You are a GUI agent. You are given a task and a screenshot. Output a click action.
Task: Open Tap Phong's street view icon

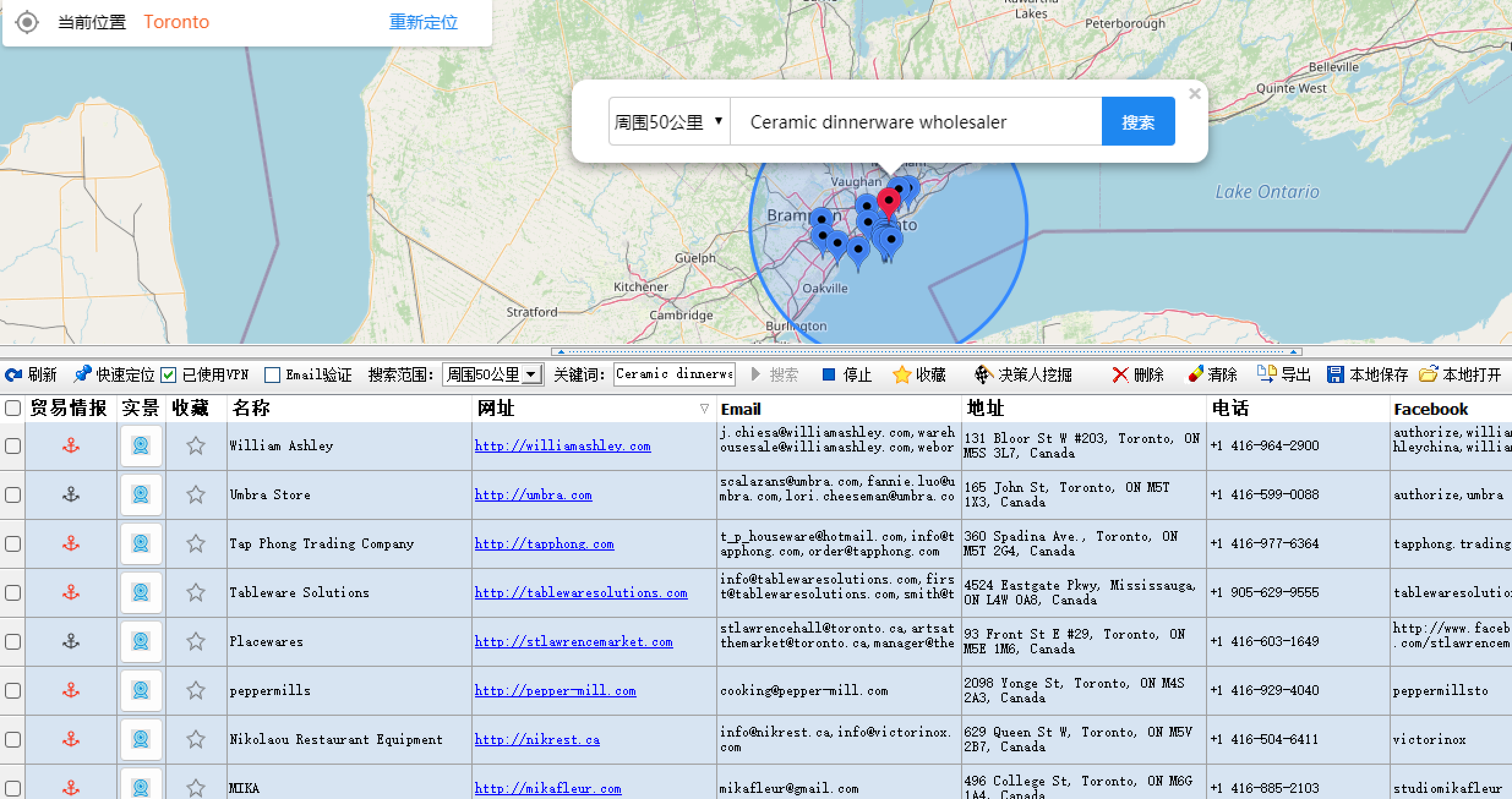pos(141,543)
